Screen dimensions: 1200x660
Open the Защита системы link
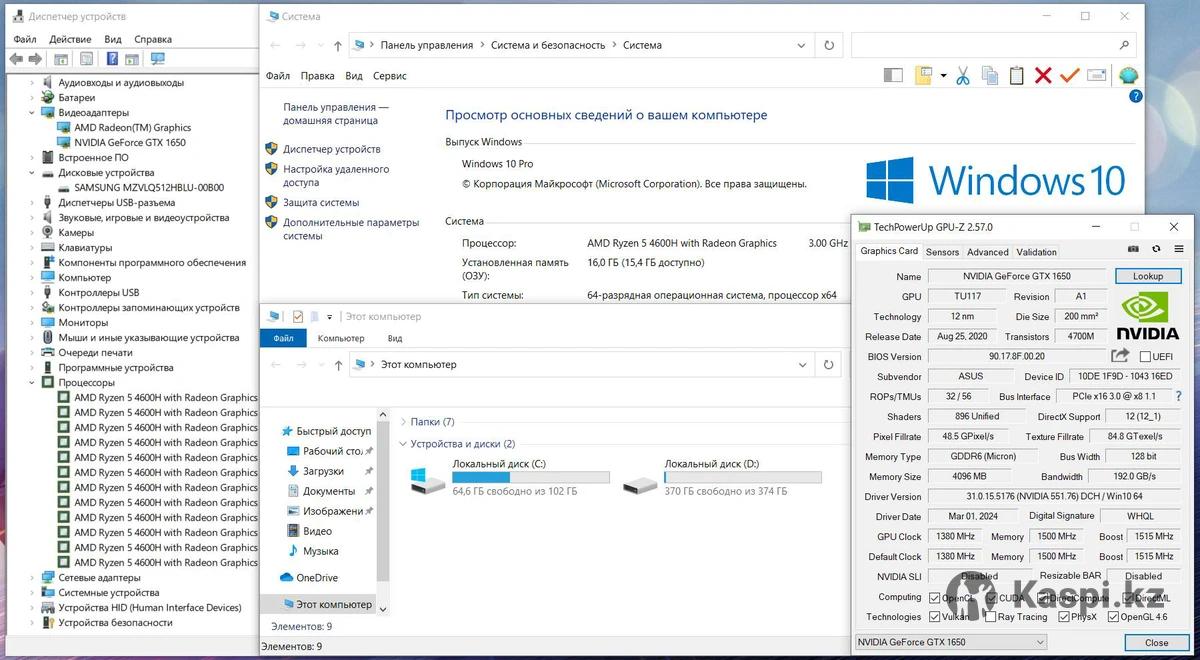[x=320, y=202]
